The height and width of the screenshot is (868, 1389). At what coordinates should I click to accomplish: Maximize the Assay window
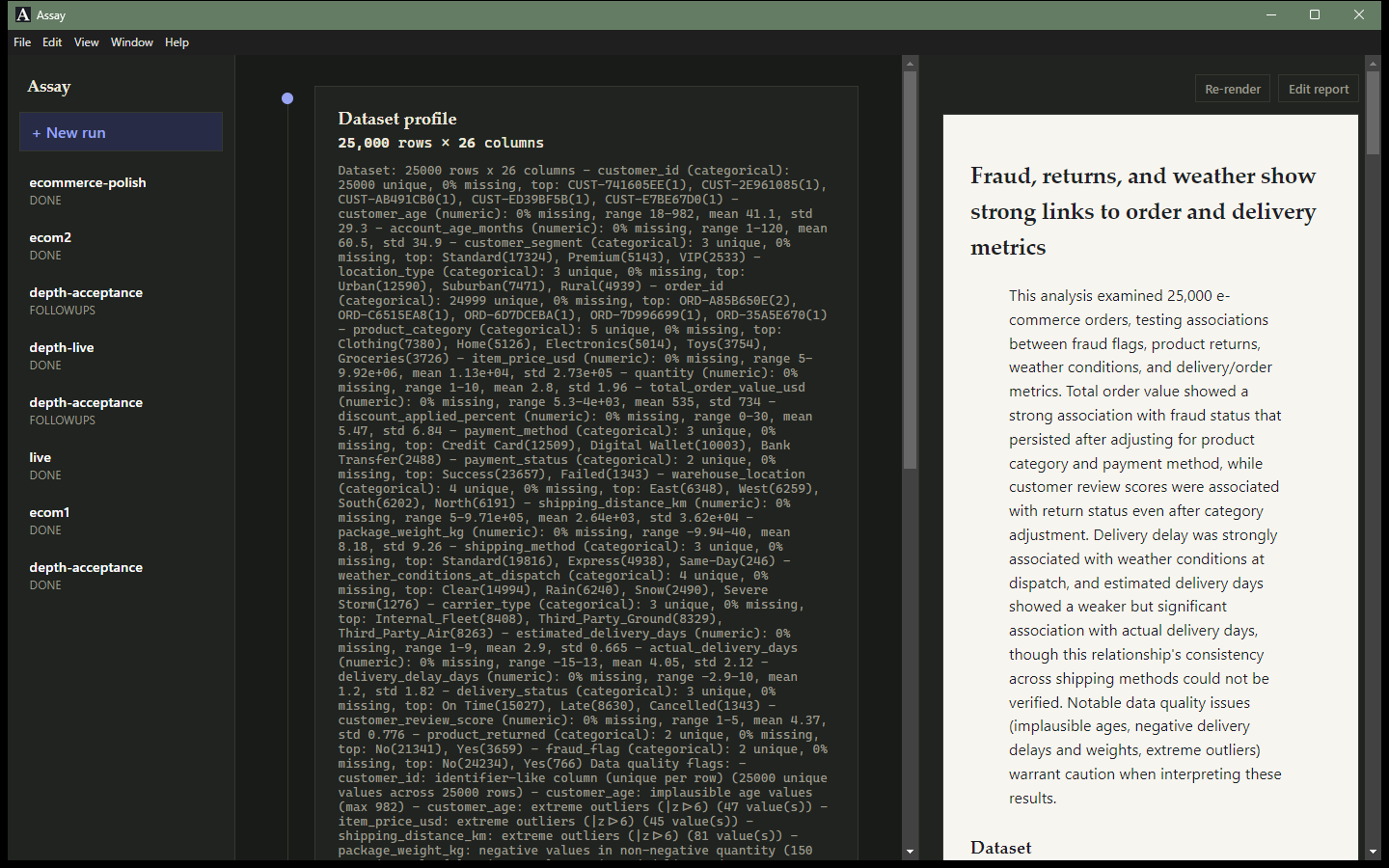1315,14
